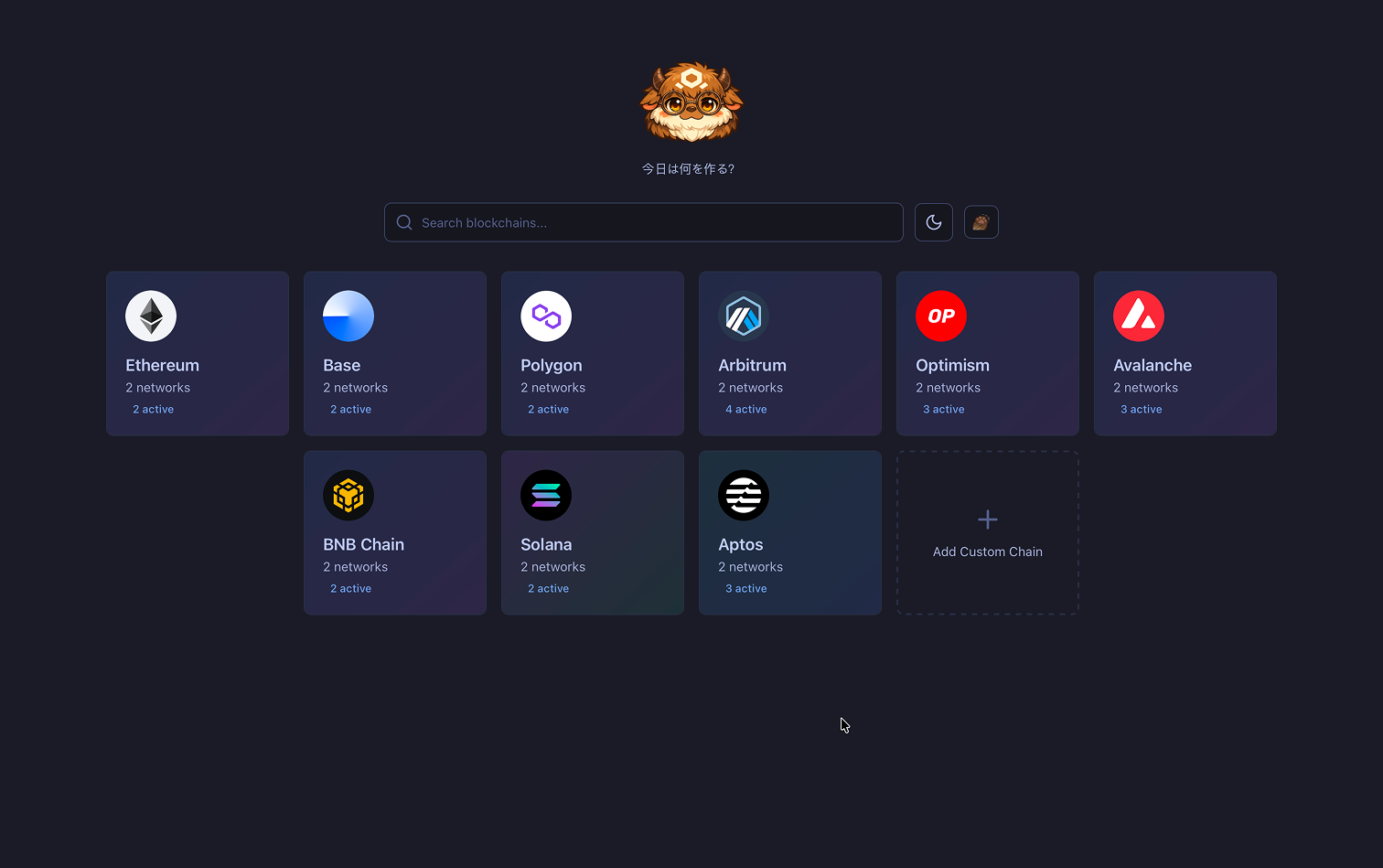
Task: Click the plus icon inside Add Custom Chain
Action: [987, 519]
